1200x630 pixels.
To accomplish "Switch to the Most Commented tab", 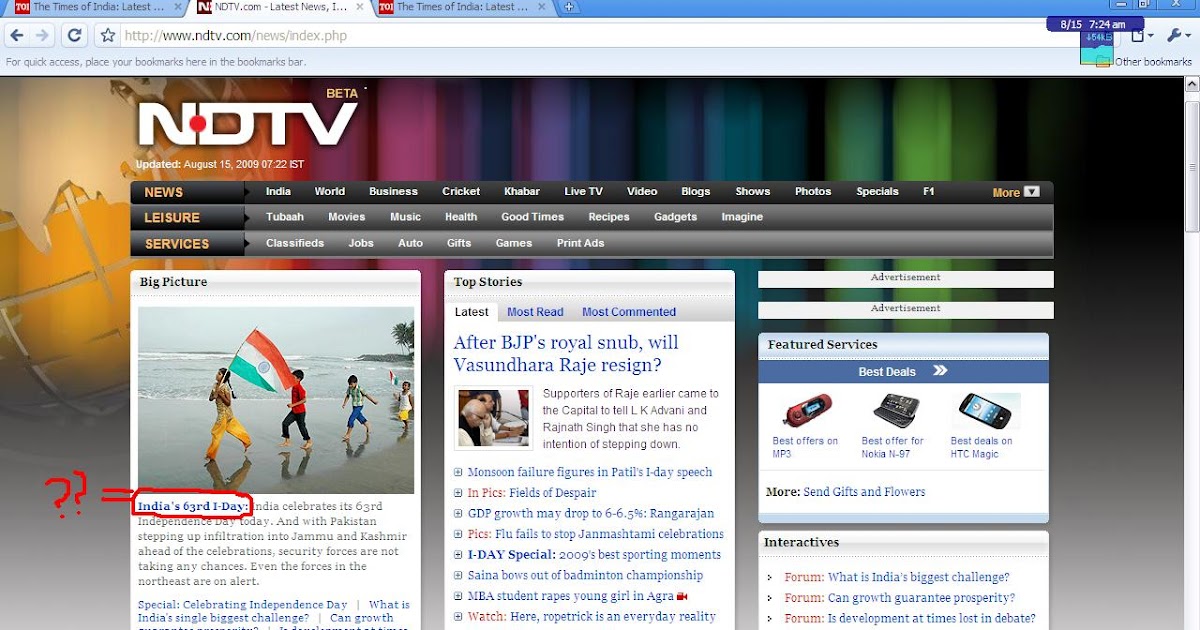I will [629, 312].
